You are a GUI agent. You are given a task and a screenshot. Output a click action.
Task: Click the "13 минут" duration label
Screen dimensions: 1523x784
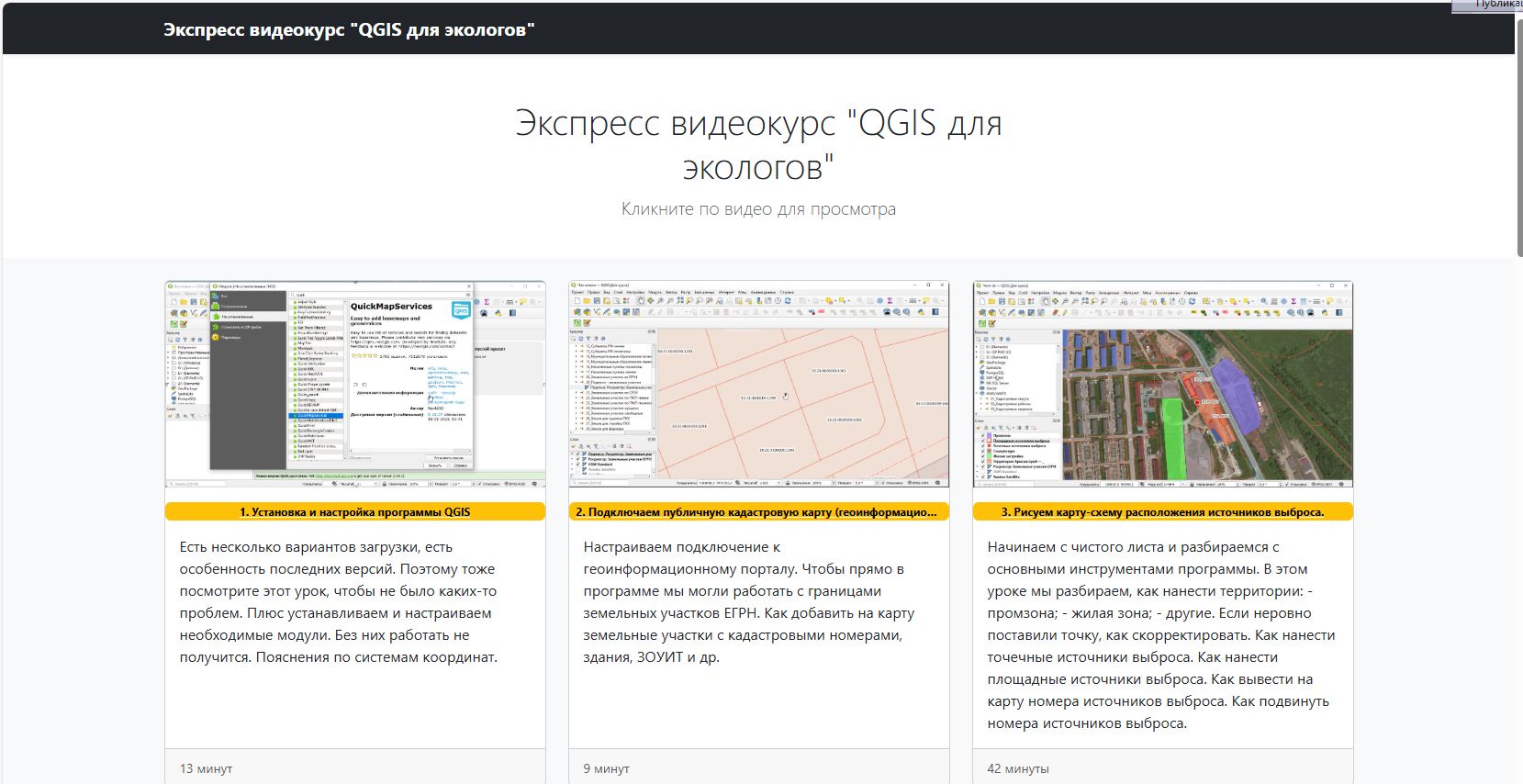pos(206,768)
